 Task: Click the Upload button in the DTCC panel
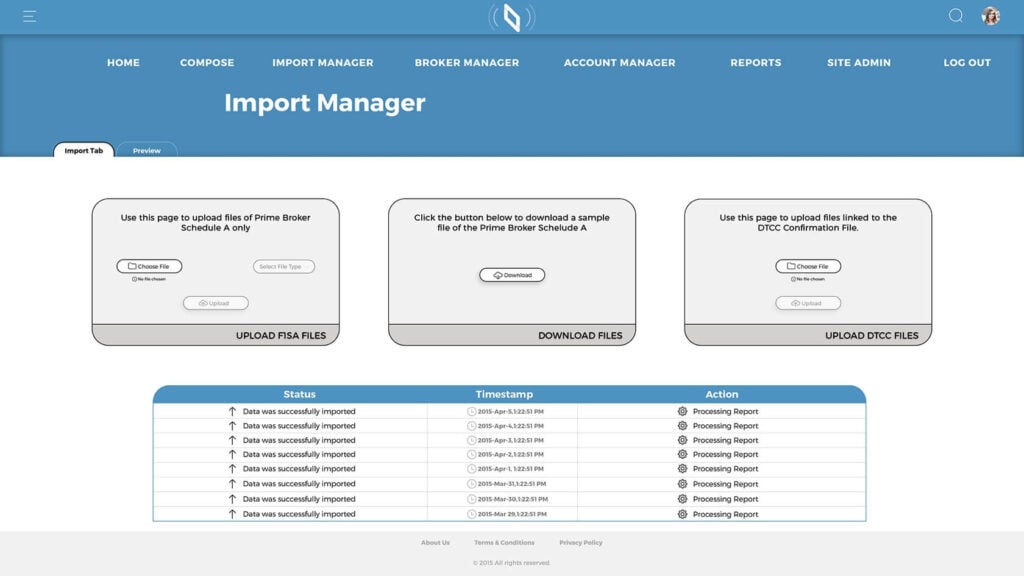tap(807, 301)
